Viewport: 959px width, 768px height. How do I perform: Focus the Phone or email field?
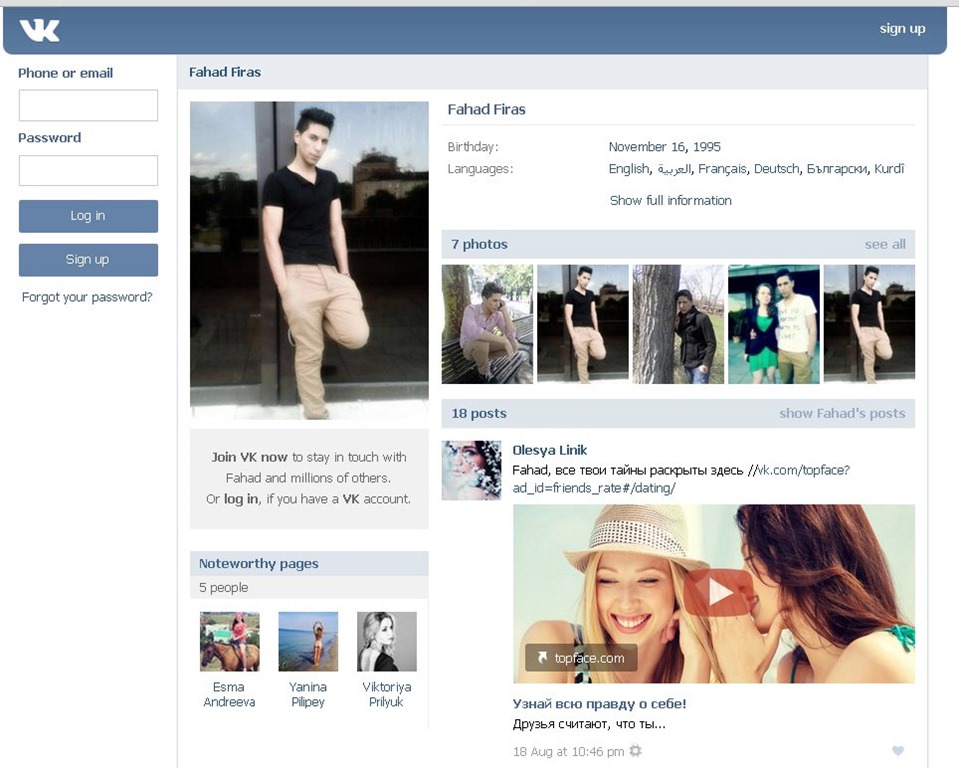pyautogui.click(x=88, y=106)
